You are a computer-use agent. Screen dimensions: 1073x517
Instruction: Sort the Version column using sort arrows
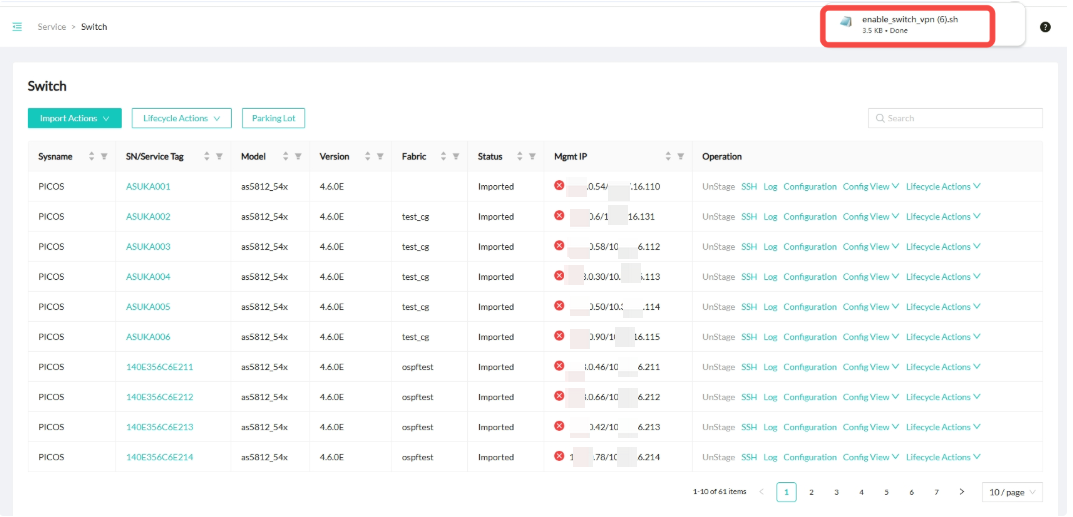[367, 157]
